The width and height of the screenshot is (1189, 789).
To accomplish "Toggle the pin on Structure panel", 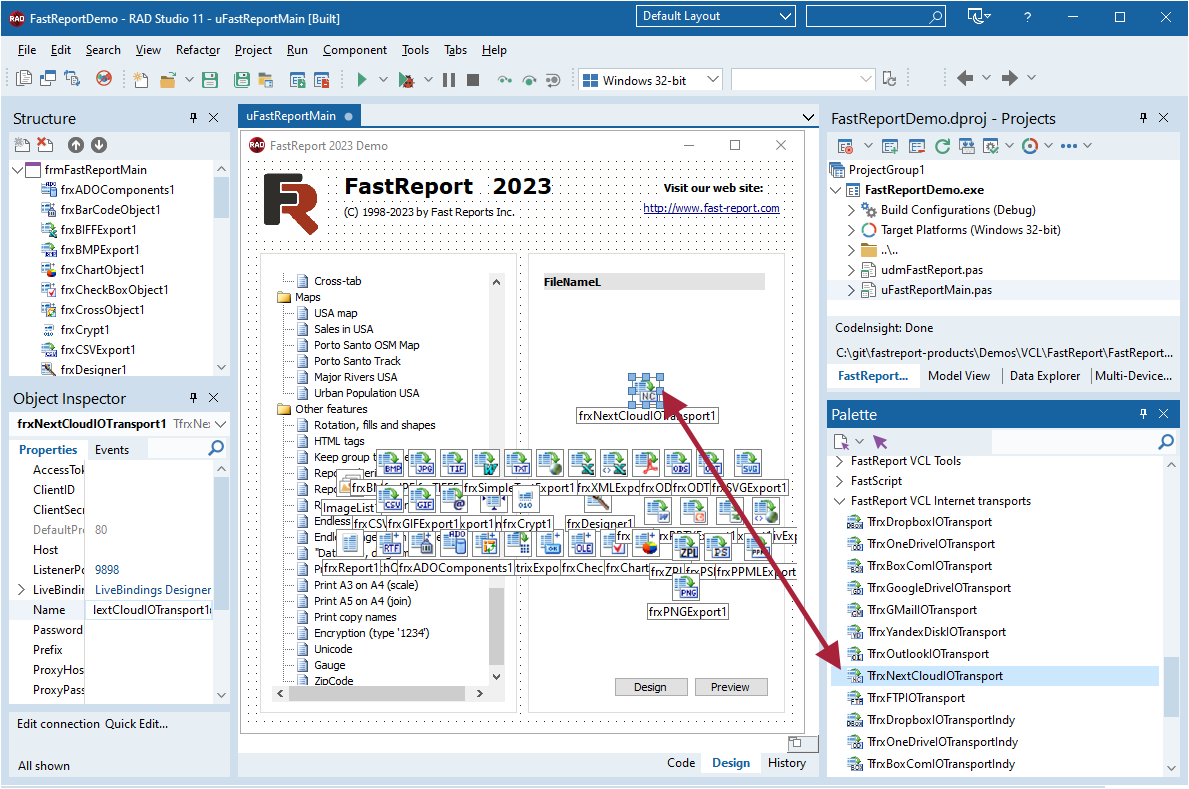I will (193, 118).
